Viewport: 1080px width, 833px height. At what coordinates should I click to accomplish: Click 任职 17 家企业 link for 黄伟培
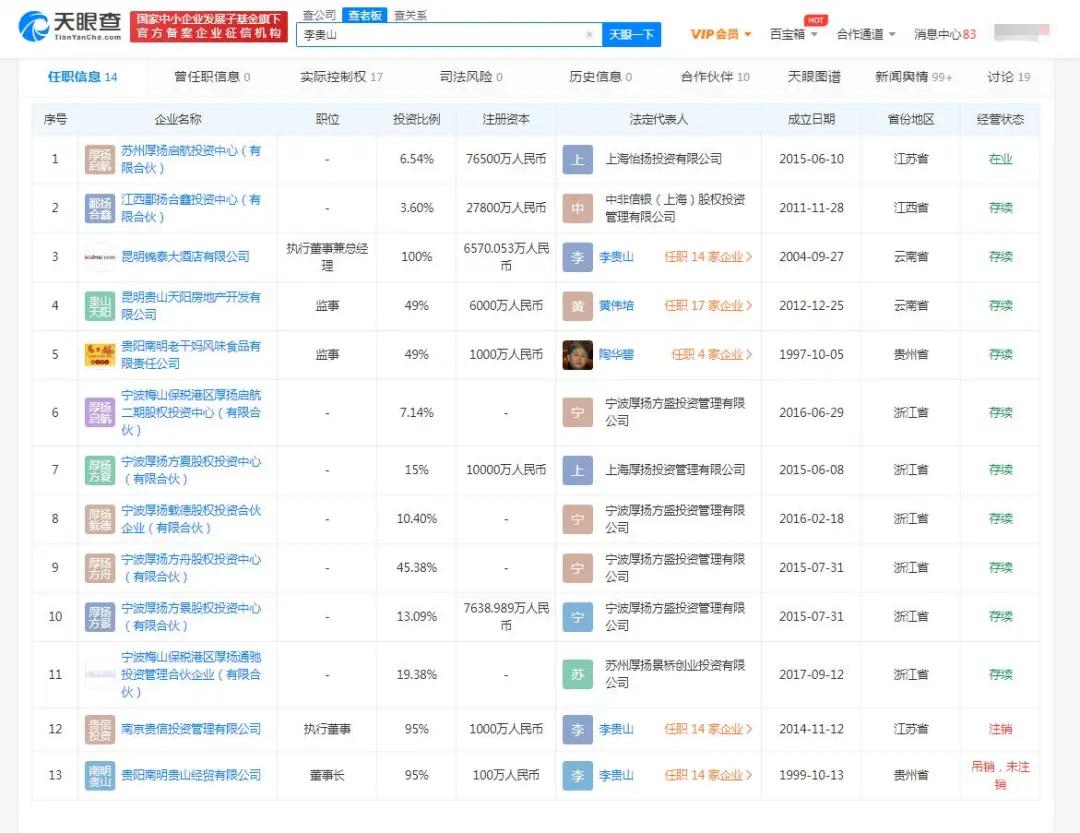[709, 306]
